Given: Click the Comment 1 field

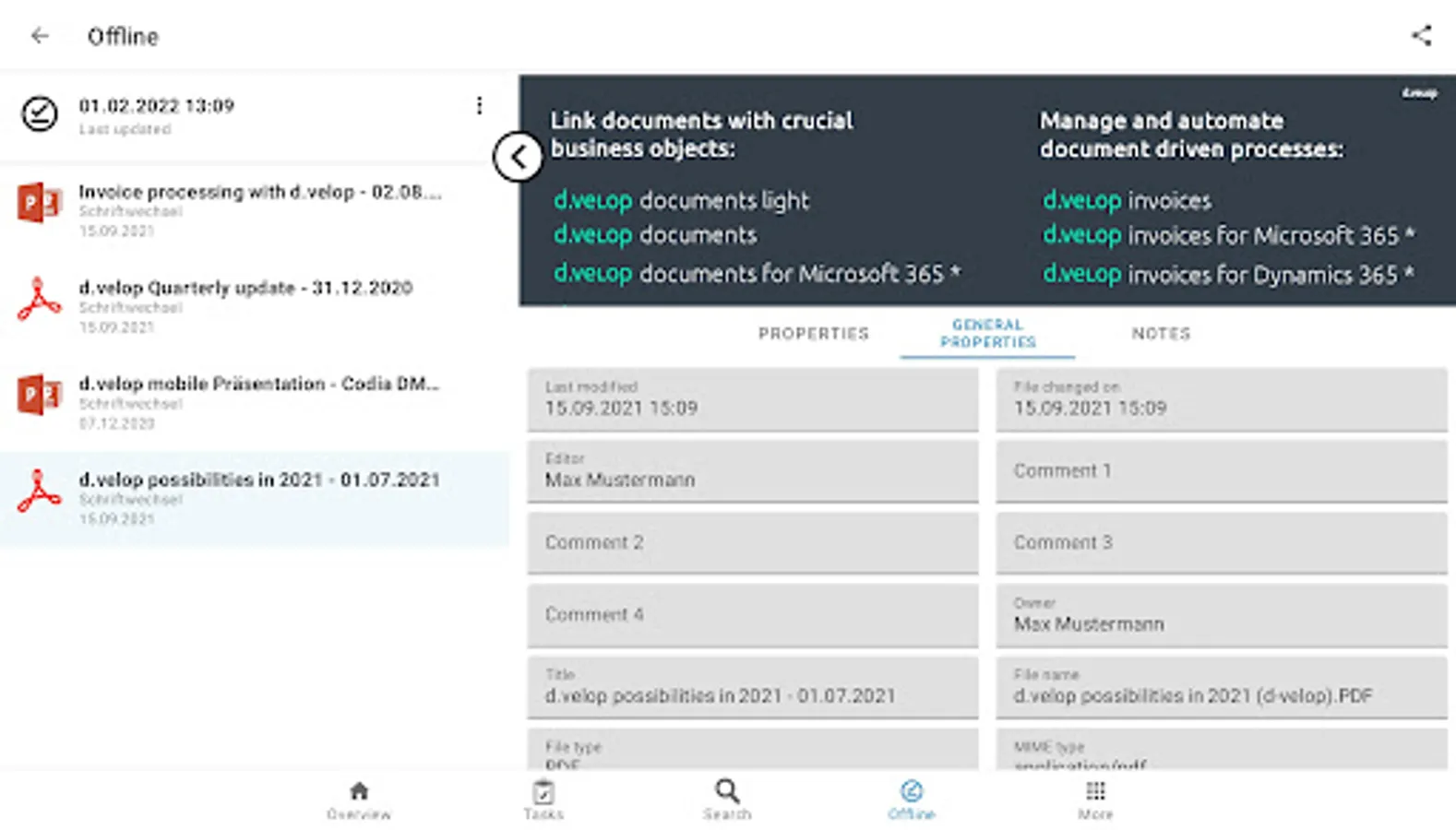Looking at the screenshot, I should click(x=1222, y=471).
